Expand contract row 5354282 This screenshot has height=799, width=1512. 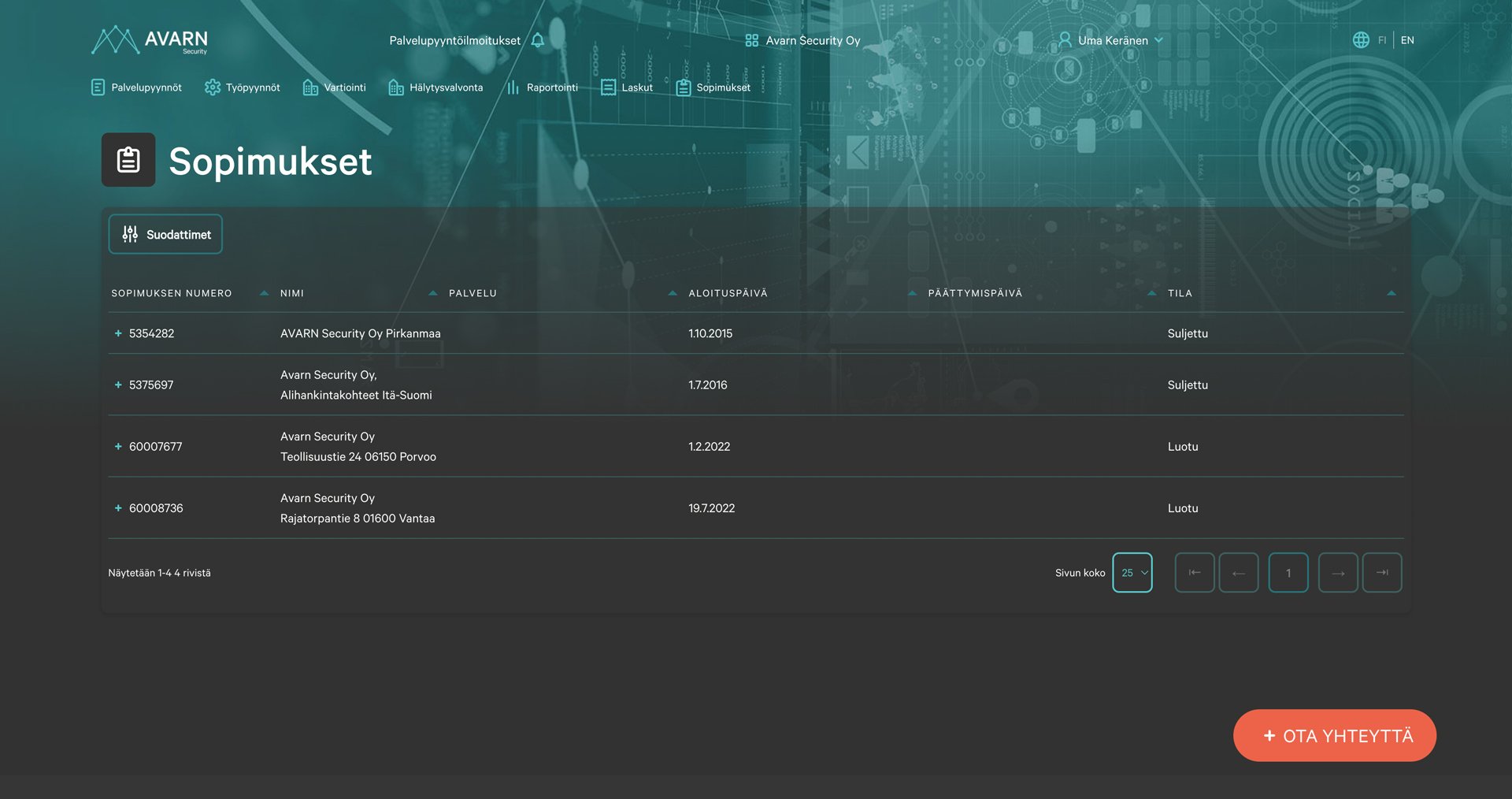point(118,333)
